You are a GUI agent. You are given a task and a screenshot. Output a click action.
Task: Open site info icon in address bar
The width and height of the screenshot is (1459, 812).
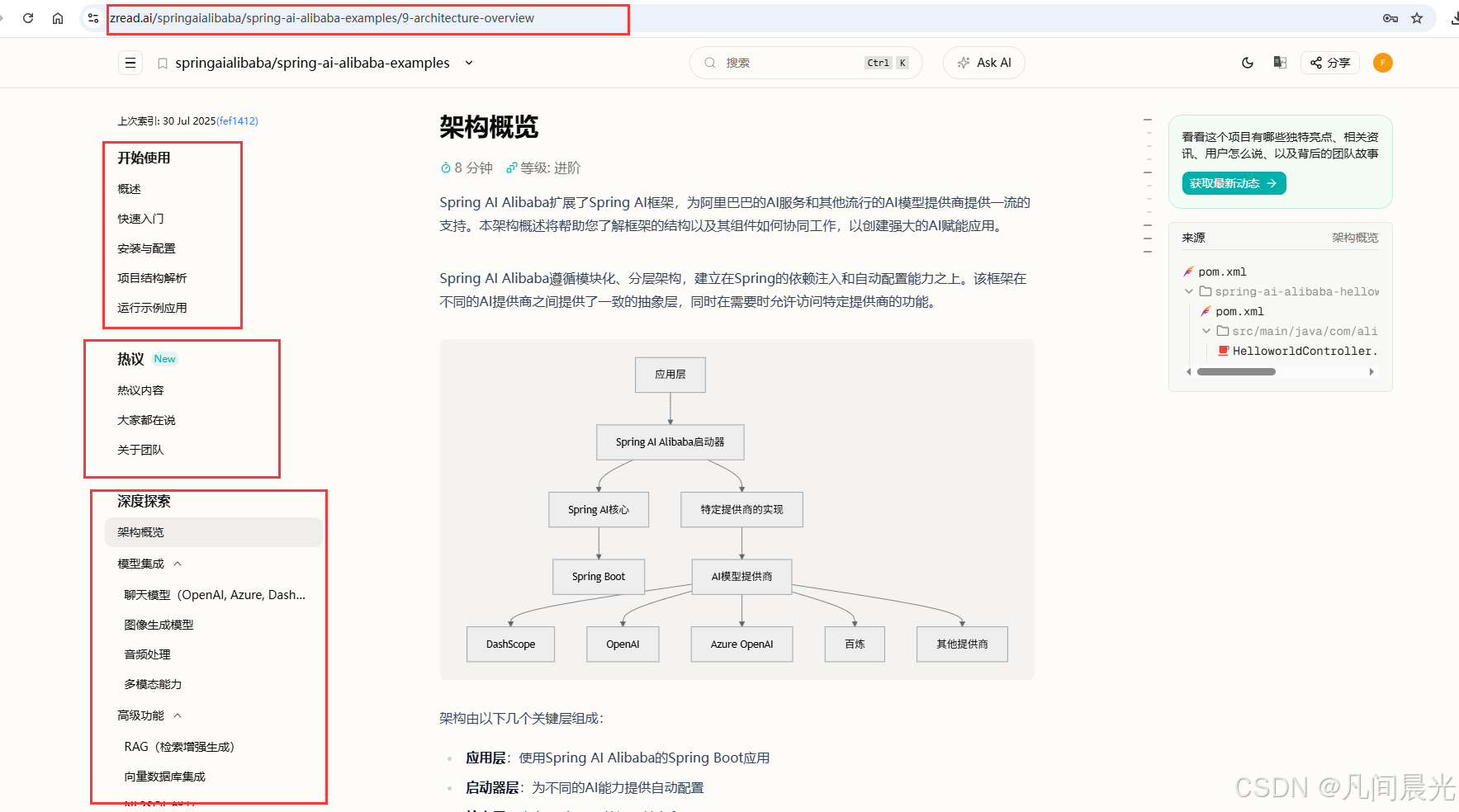pos(93,18)
